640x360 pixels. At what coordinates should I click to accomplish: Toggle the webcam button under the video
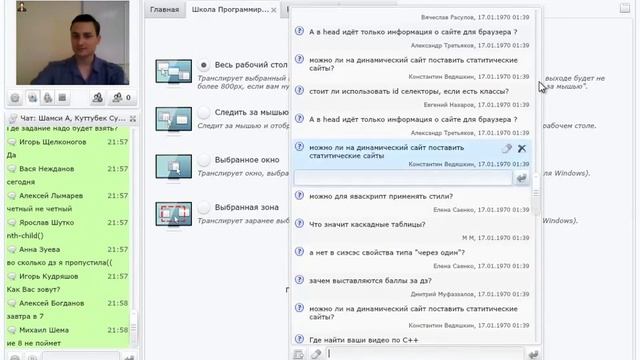click(x=32, y=98)
